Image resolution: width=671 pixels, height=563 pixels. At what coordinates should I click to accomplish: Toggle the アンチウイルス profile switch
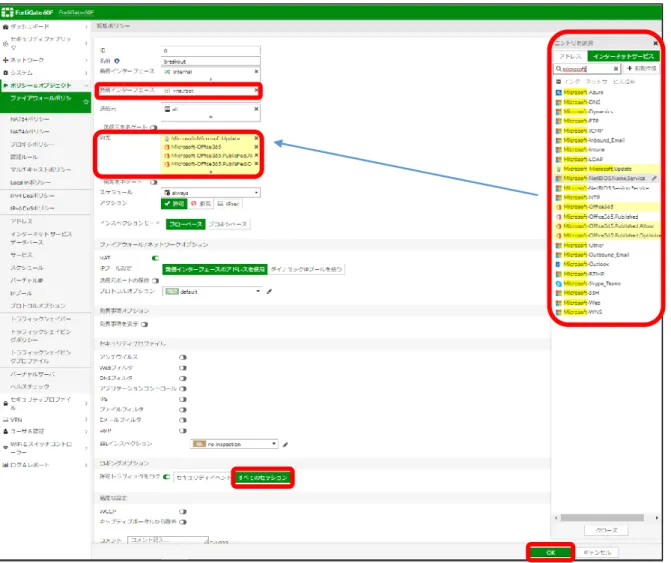[x=183, y=357]
